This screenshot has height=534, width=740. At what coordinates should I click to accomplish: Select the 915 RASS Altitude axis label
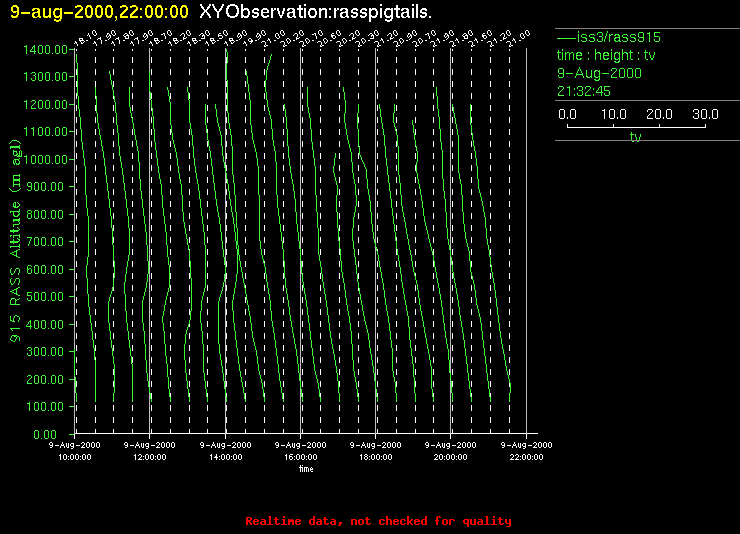[x=15, y=242]
